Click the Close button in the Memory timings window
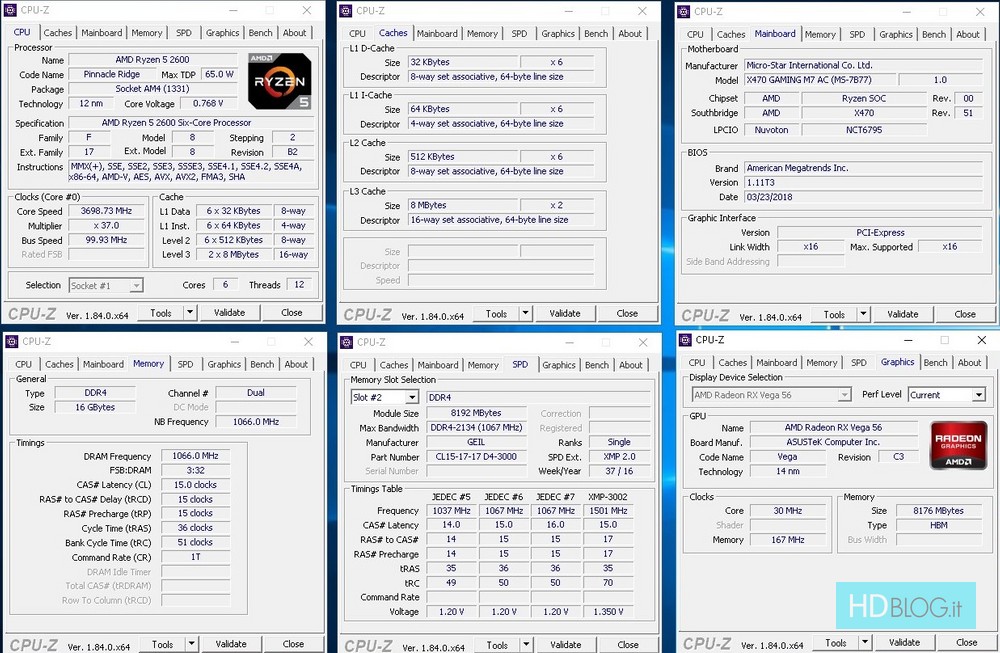This screenshot has height=653, width=1000. tap(293, 644)
